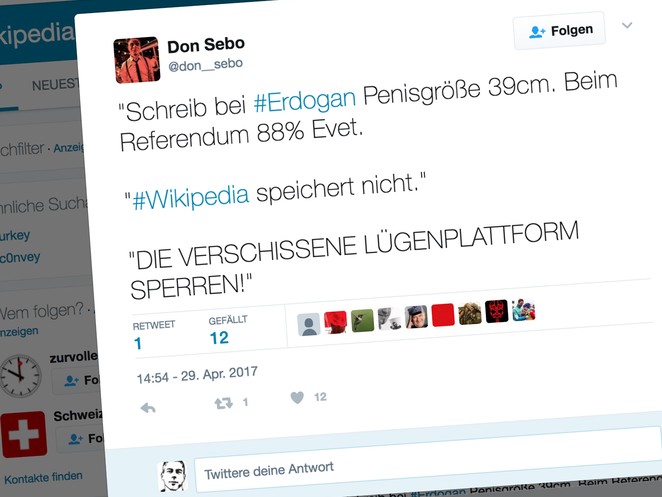The image size is (662, 497).
Task: Click the reply arrow icon under the tweet
Action: [148, 408]
